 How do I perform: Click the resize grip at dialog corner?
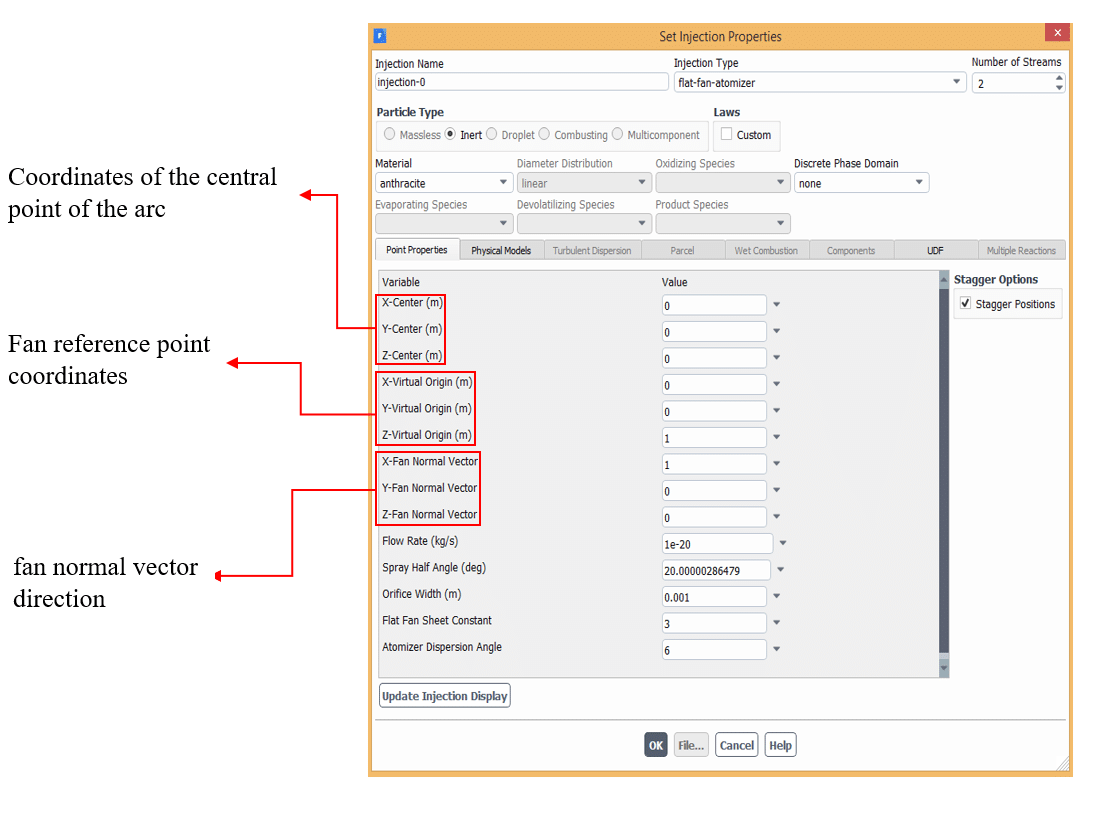coord(1060,765)
